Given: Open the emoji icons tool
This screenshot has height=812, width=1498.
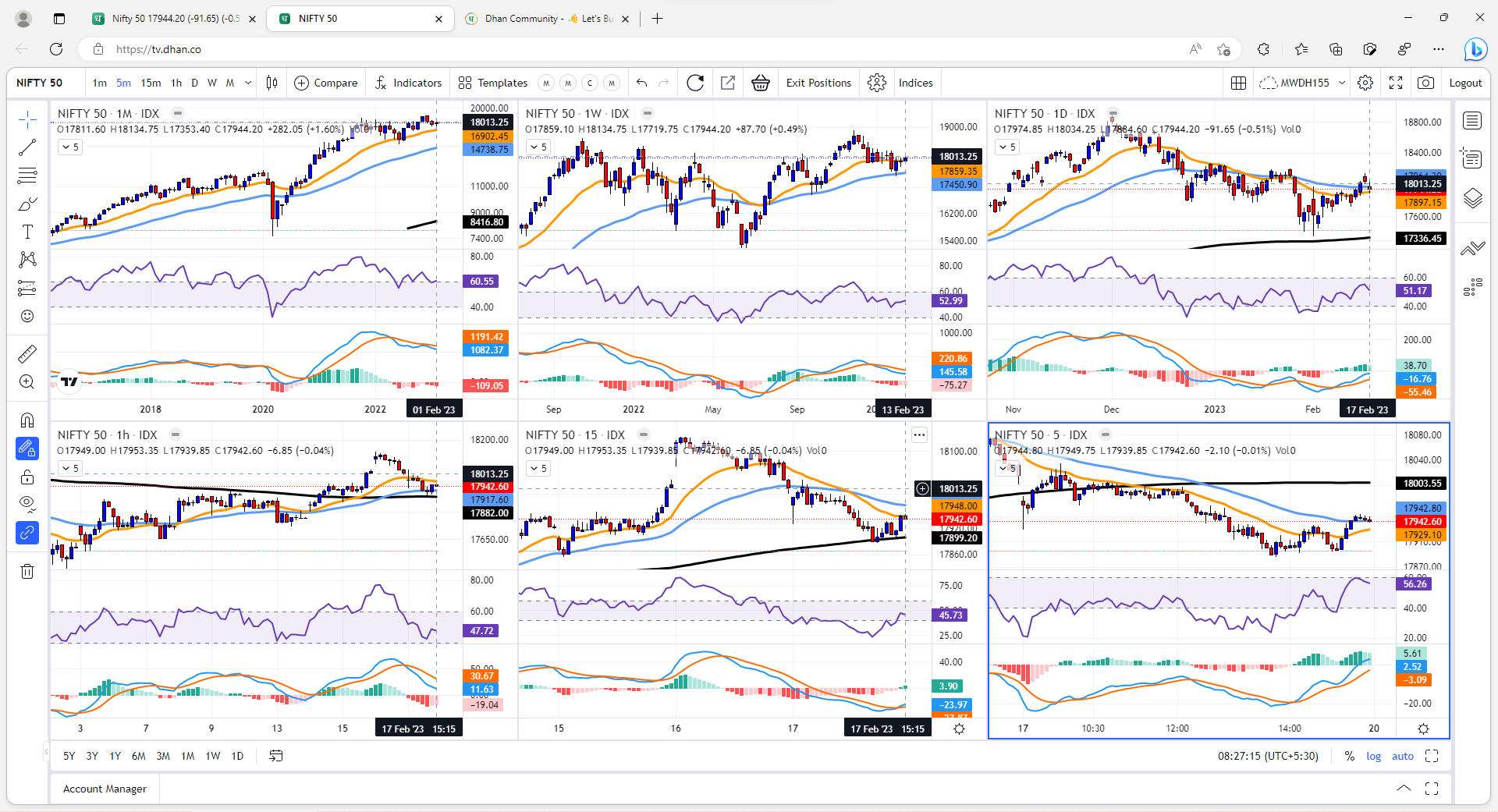Looking at the screenshot, I should [x=27, y=316].
